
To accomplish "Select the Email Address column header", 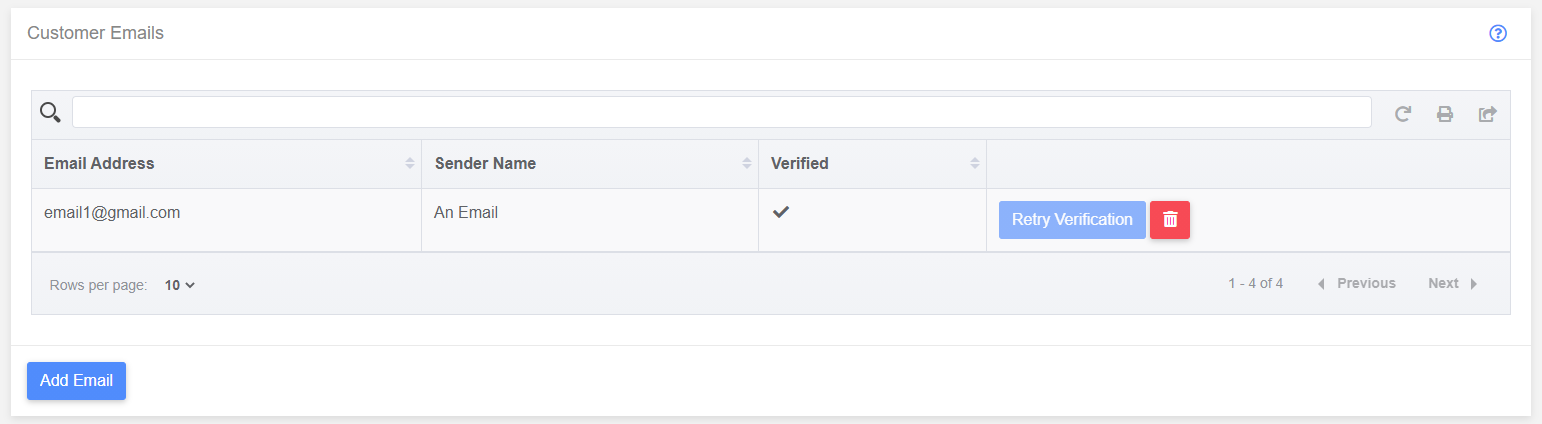I will 99,163.
